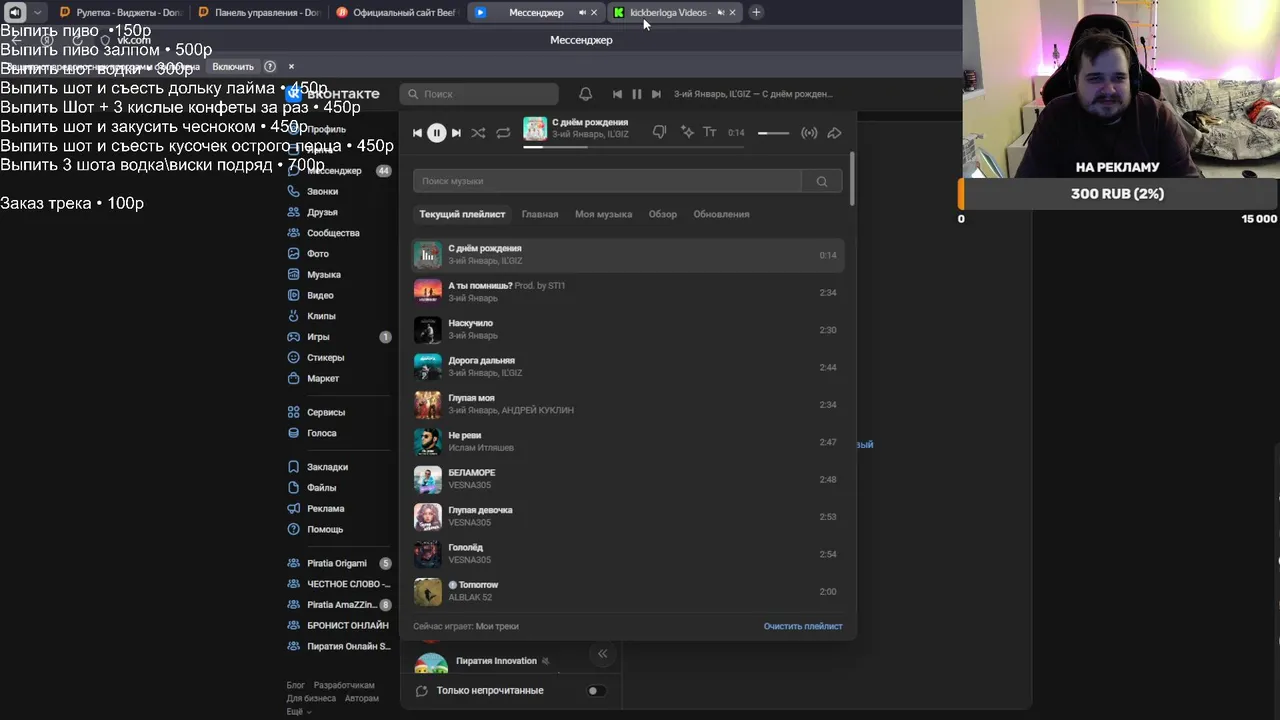Viewport: 1280px width, 720px height.
Task: Show lyrics via the Tt icon
Action: [710, 132]
